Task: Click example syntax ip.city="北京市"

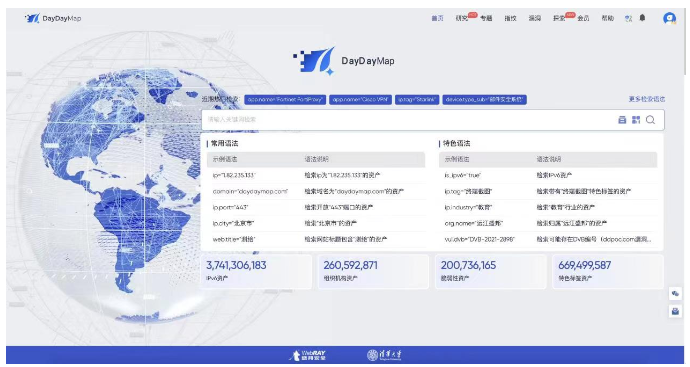Action: (x=234, y=224)
